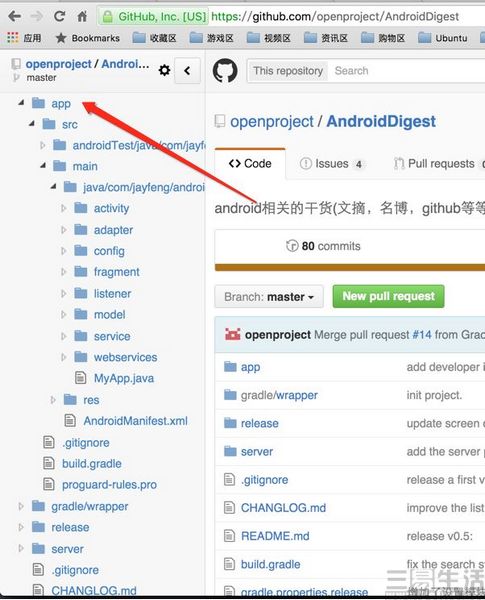Image resolution: width=485 pixels, height=600 pixels.
Task: Reload the page with the refresh icon
Action: [59, 16]
